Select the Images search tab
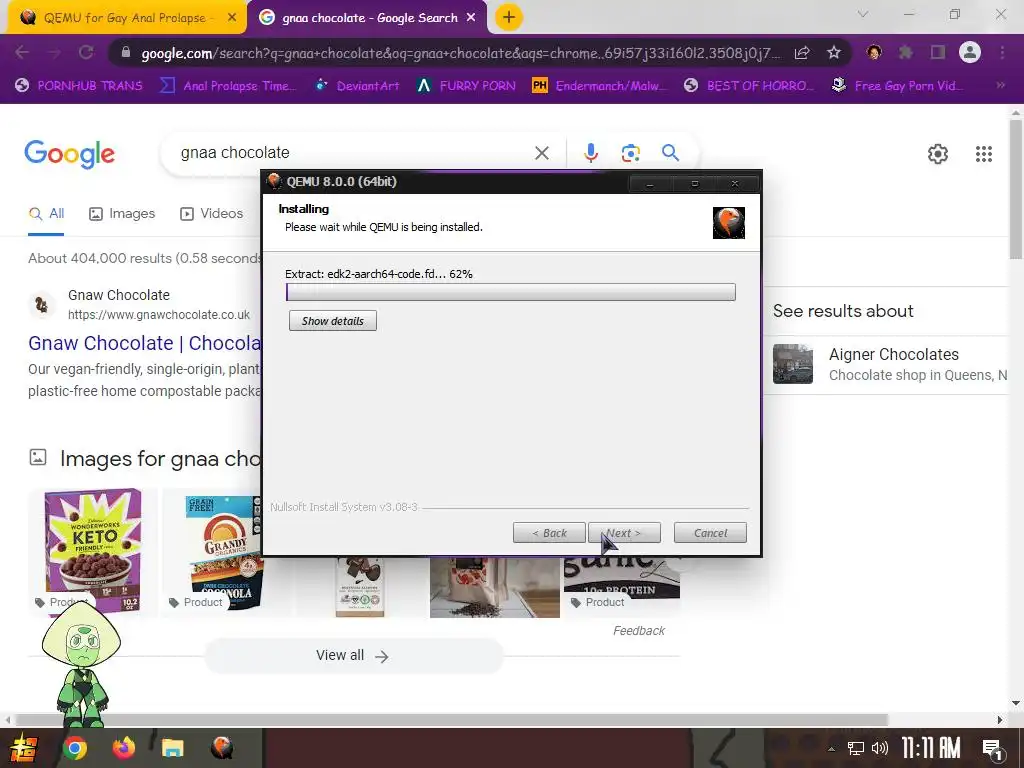1024x768 pixels. [x=122, y=214]
